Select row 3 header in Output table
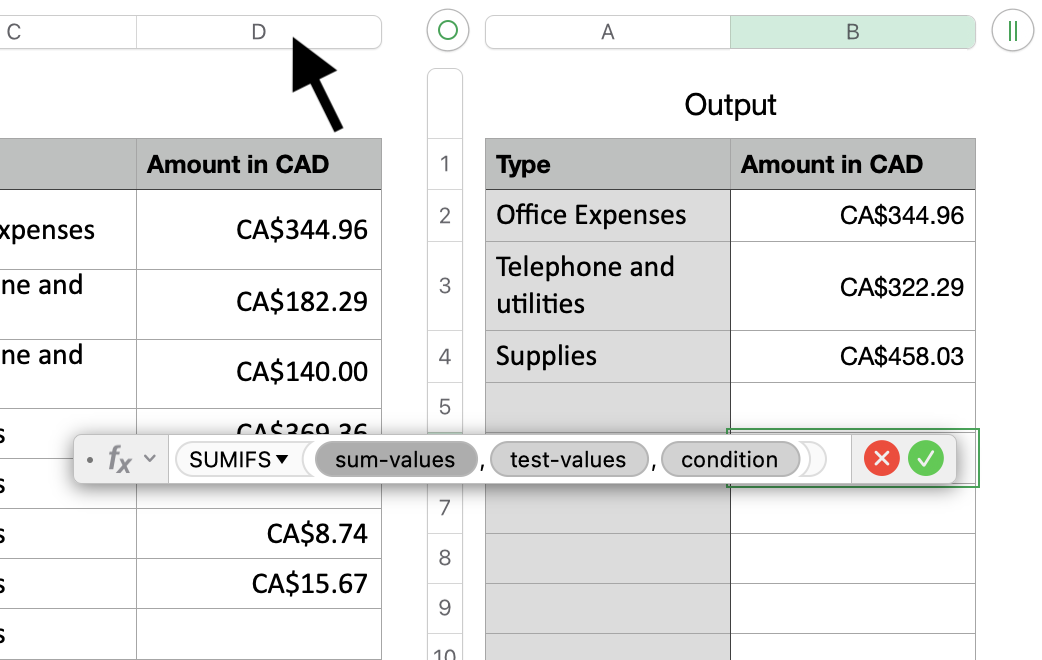The width and height of the screenshot is (1042, 660). (445, 286)
